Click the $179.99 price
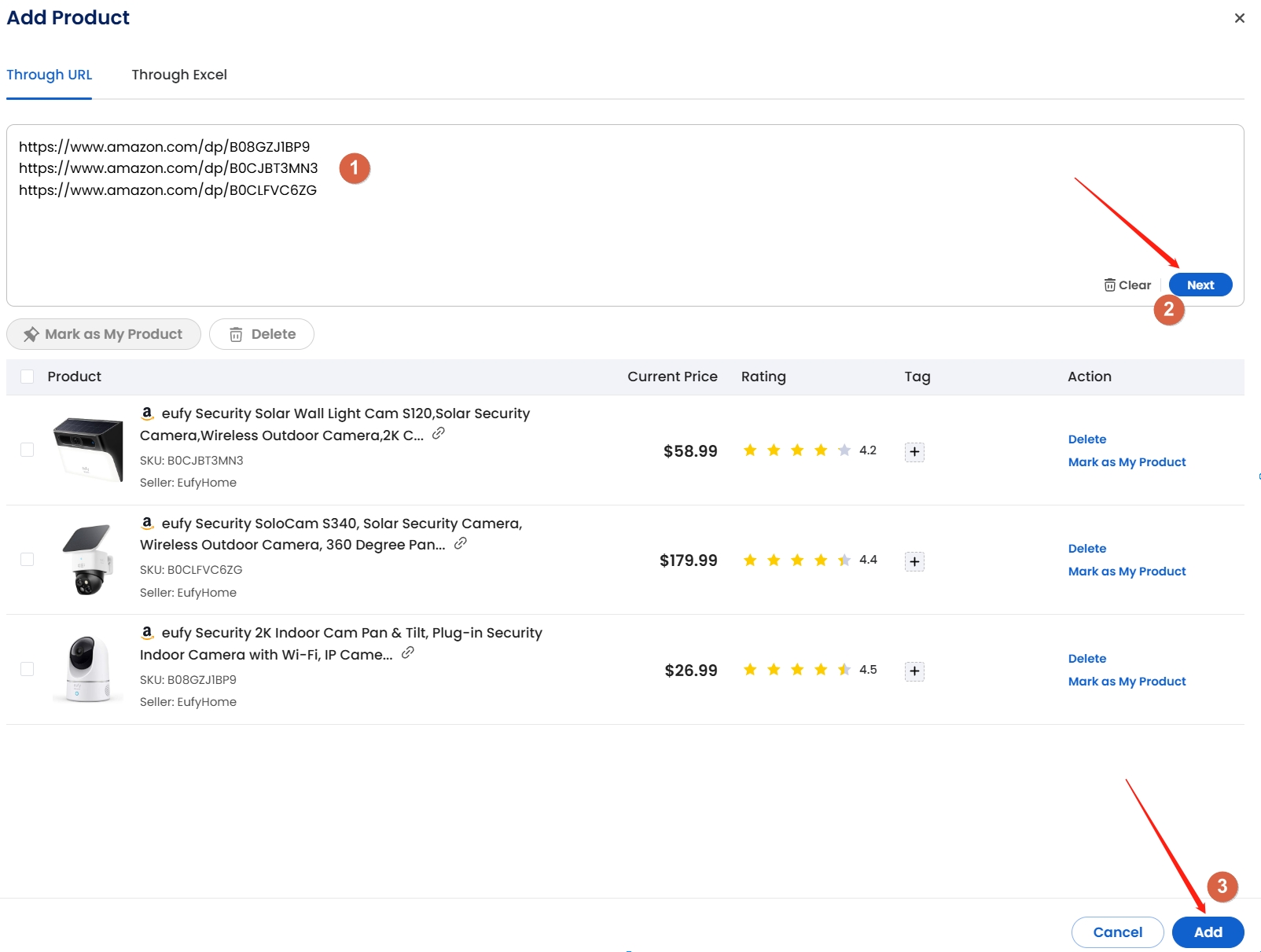 pos(688,561)
